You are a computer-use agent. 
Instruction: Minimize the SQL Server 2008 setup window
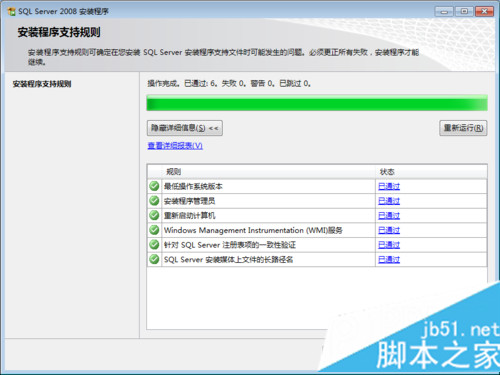click(444, 12)
